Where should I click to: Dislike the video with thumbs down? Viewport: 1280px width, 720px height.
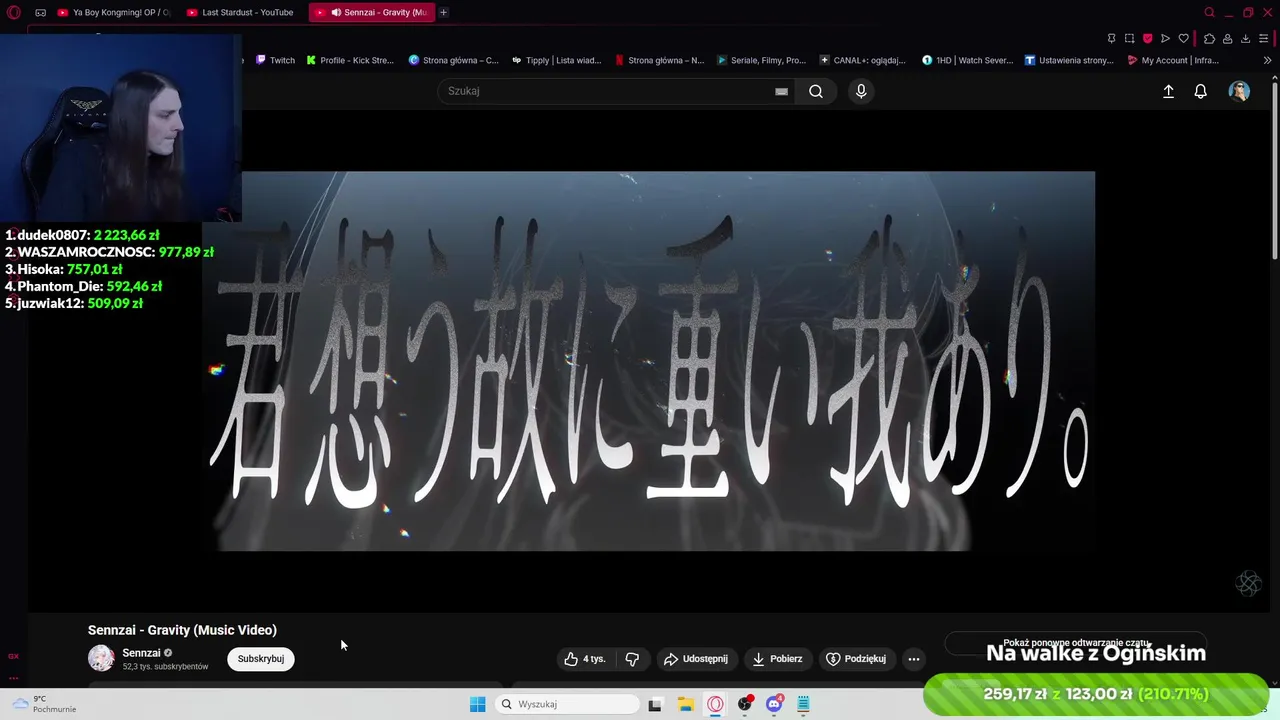point(632,658)
